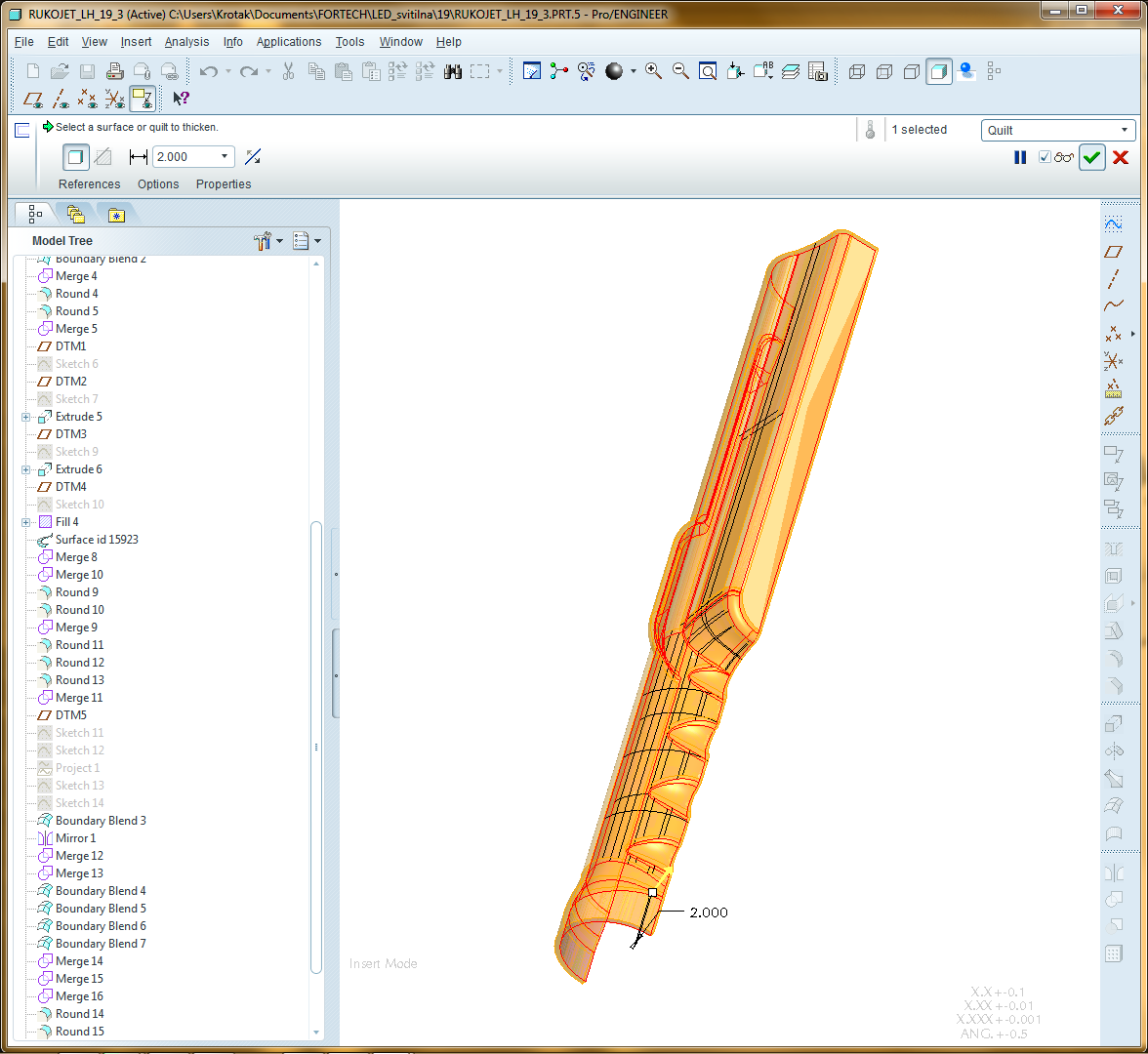The height and width of the screenshot is (1054, 1148).
Task: Toggle datum planes display
Action: click(x=33, y=98)
